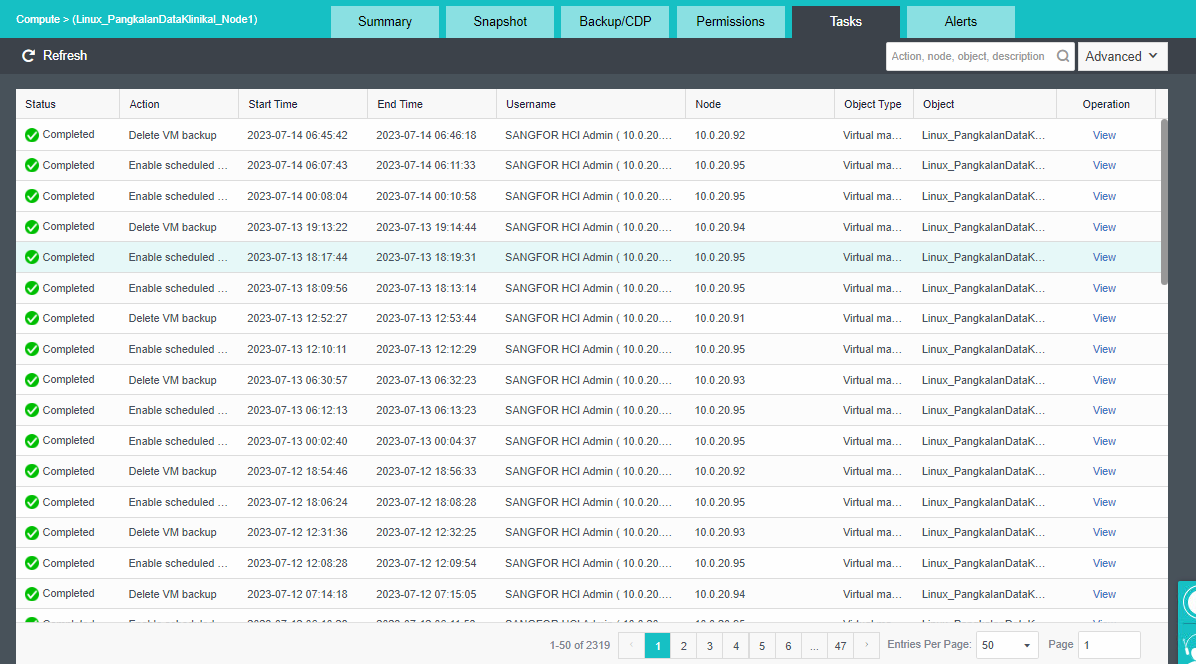This screenshot has height=664, width=1196.
Task: Click the task search input field
Action: pos(968,57)
